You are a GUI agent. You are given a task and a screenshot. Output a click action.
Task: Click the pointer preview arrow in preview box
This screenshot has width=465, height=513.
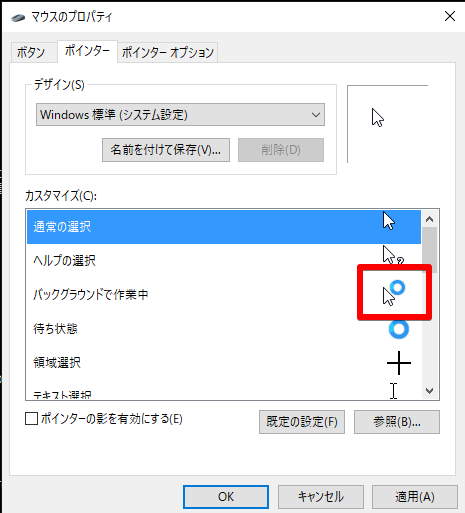point(378,118)
